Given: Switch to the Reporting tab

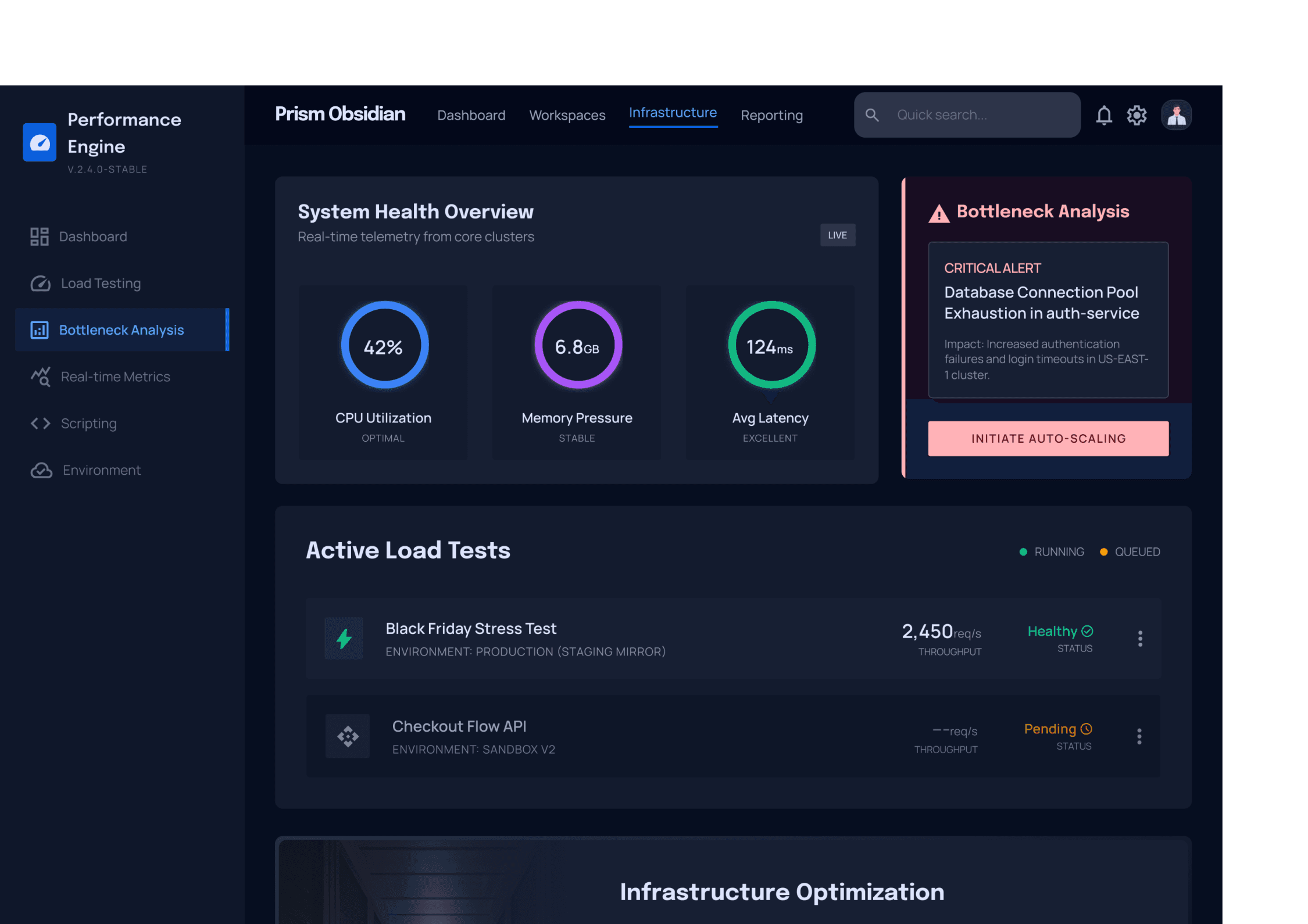Looking at the screenshot, I should pyautogui.click(x=771, y=116).
